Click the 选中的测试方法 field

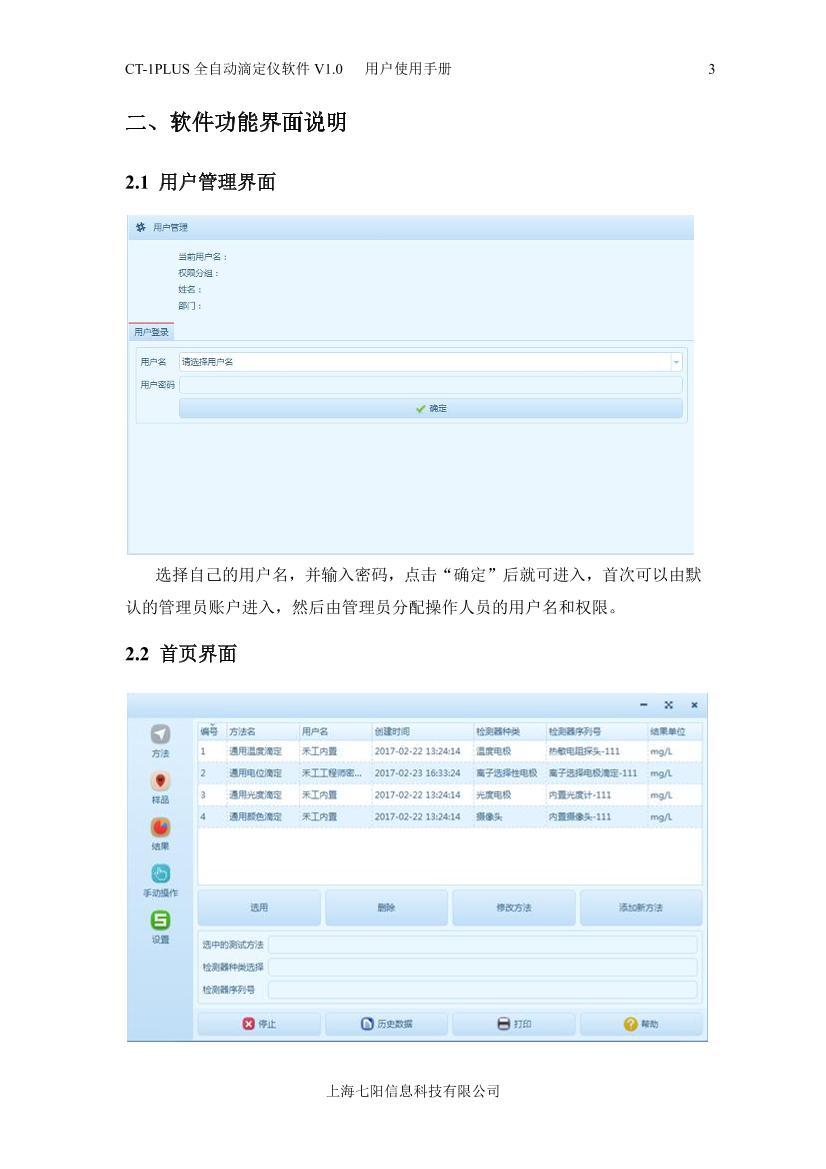(483, 945)
